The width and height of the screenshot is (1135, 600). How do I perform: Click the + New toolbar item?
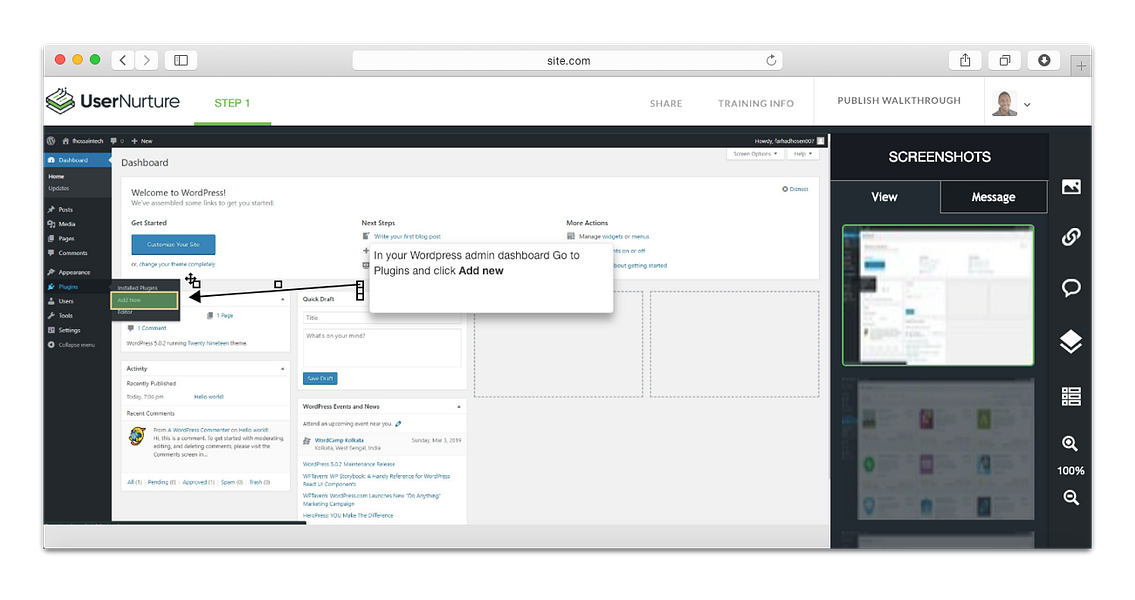point(142,141)
